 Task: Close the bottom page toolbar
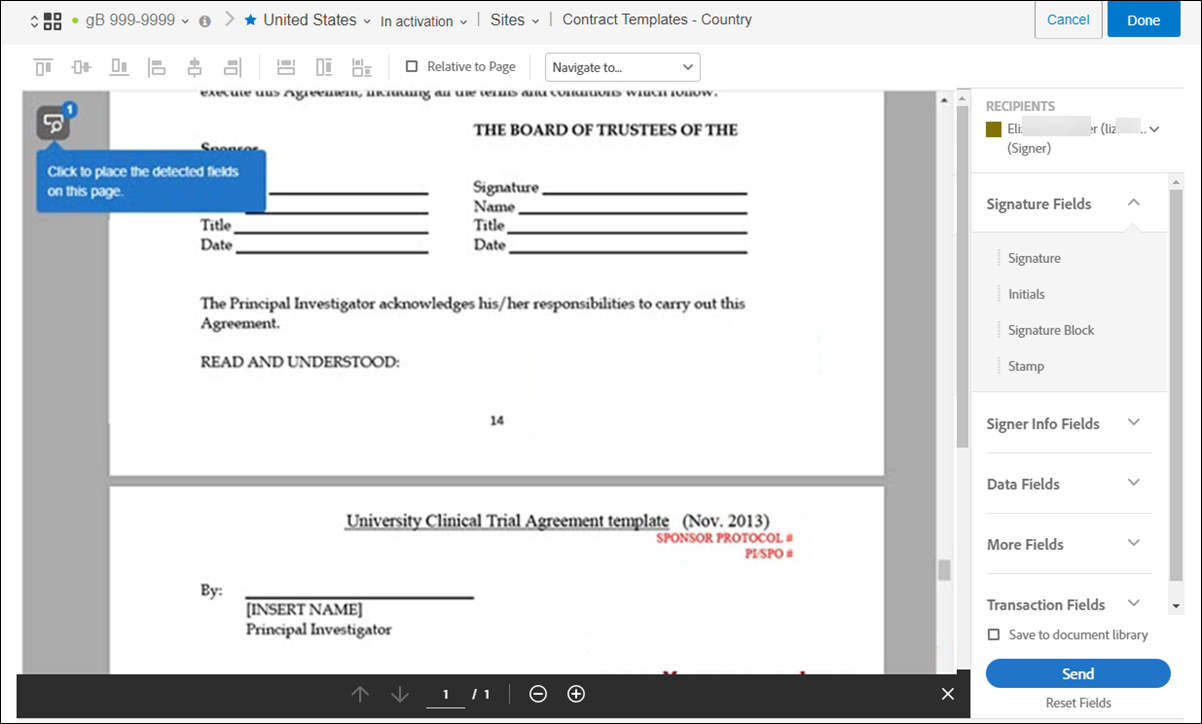948,694
